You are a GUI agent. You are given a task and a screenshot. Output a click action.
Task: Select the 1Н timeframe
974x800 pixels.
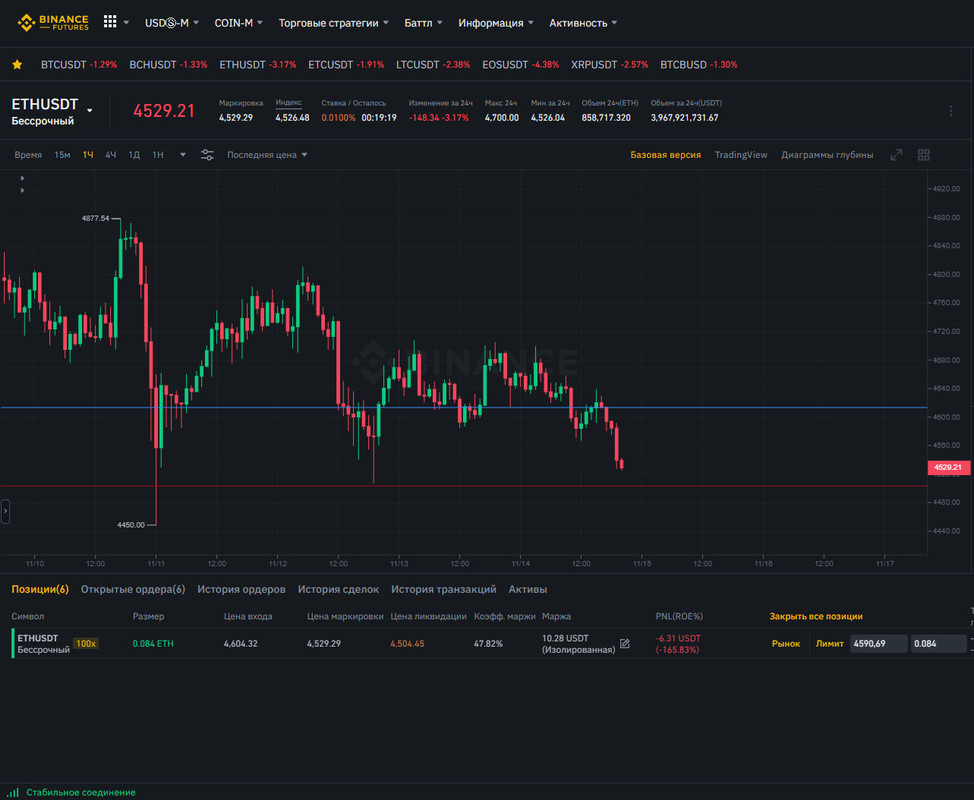(158, 155)
